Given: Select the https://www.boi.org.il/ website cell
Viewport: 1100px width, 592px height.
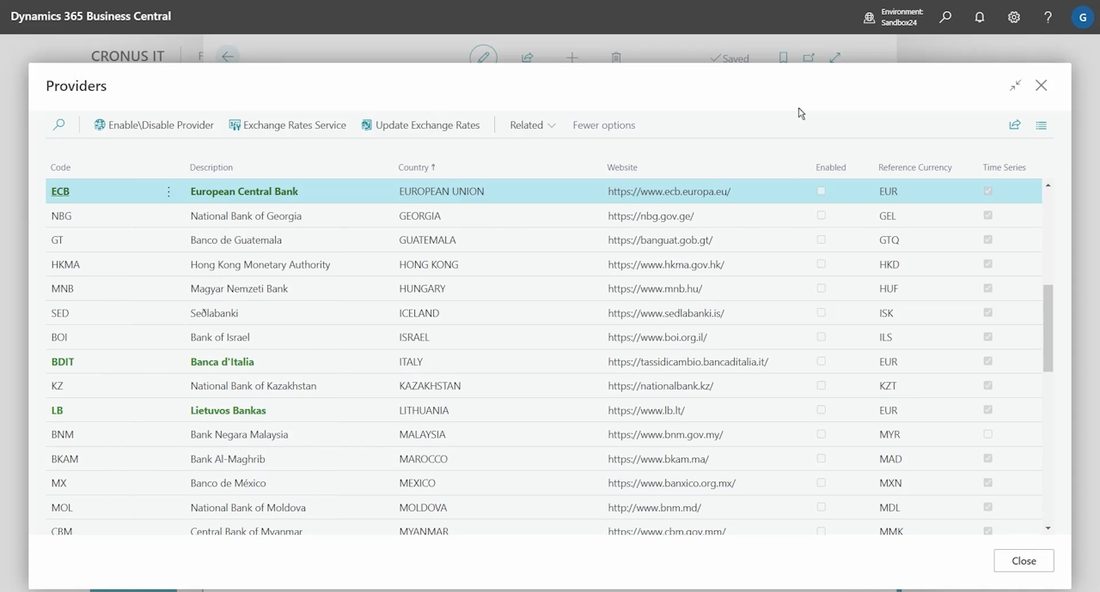Looking at the screenshot, I should (657, 337).
